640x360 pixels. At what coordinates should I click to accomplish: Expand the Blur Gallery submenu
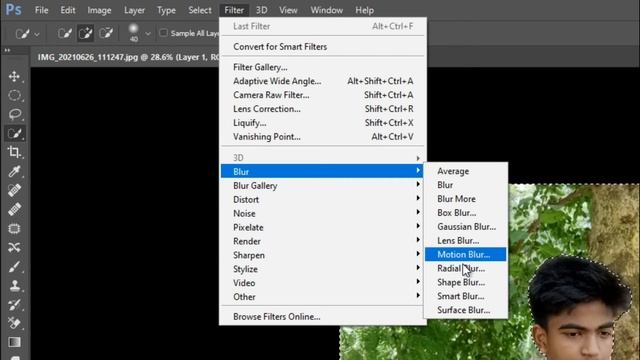[x=322, y=185]
